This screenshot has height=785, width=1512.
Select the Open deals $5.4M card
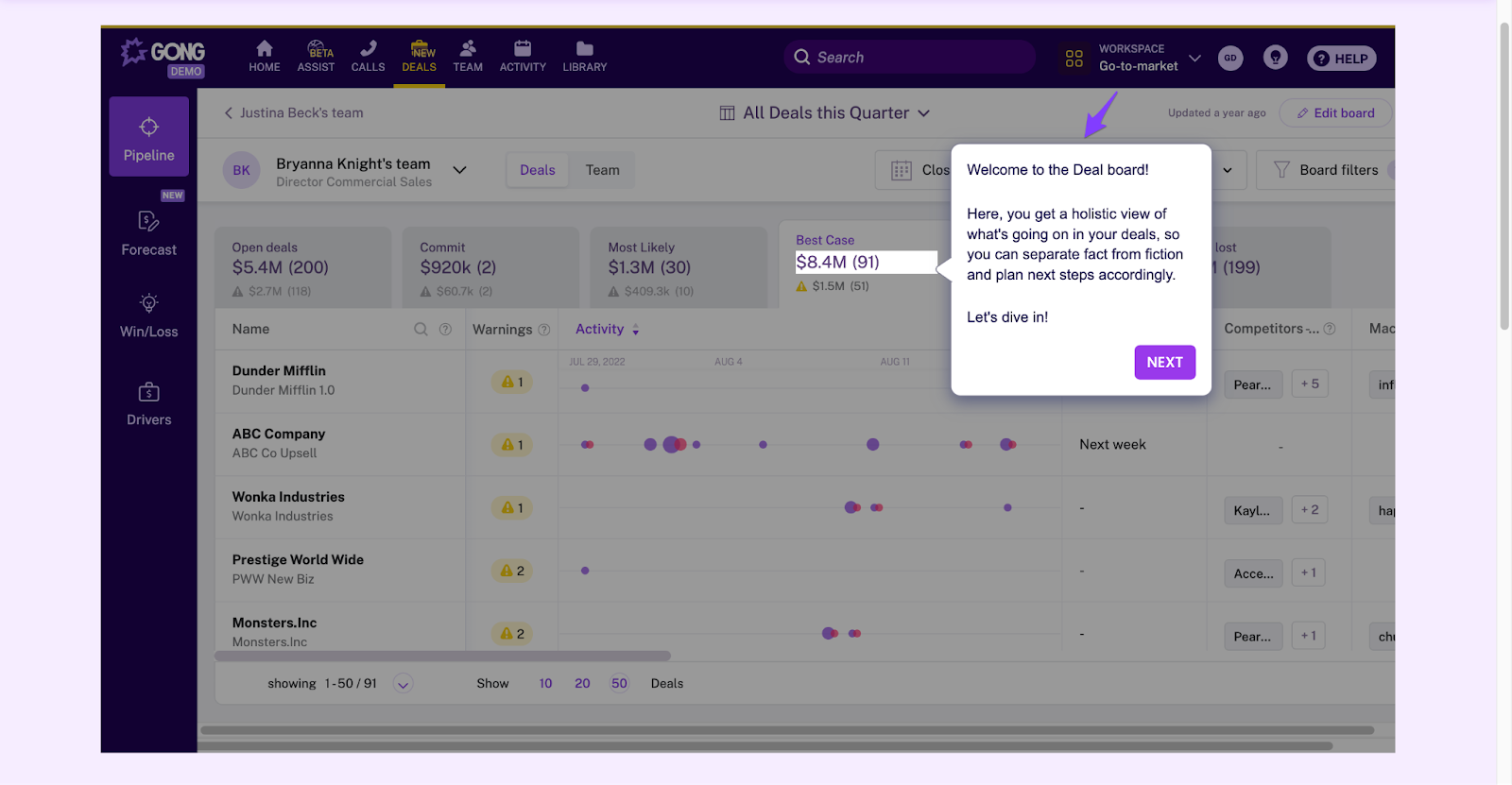click(x=303, y=267)
